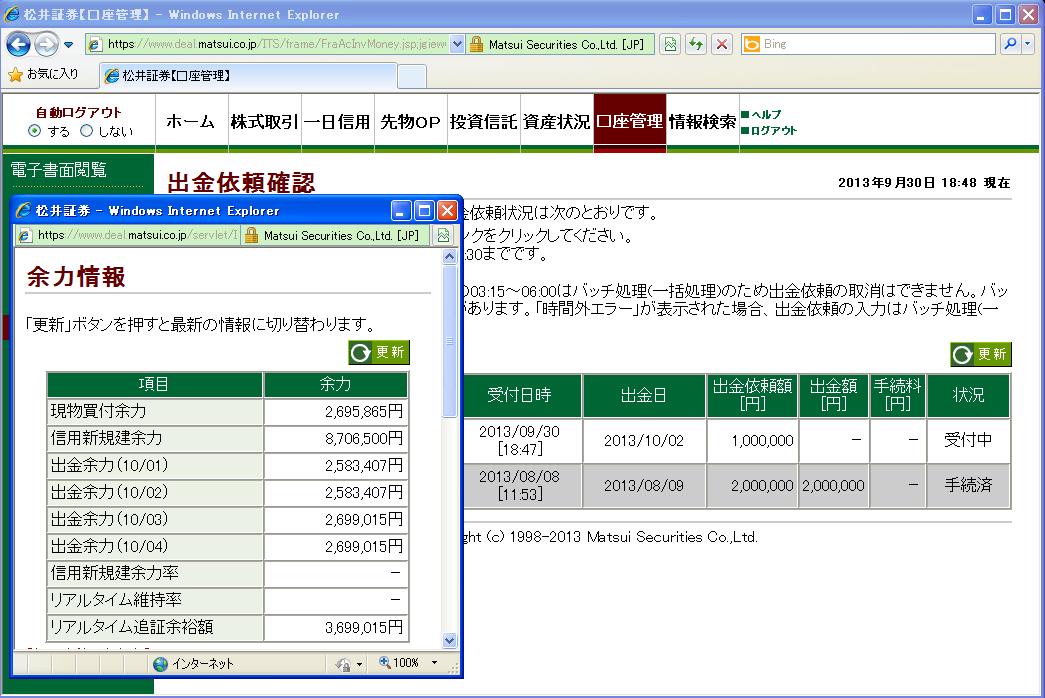Click the Refresh icon in address bar

pos(696,44)
